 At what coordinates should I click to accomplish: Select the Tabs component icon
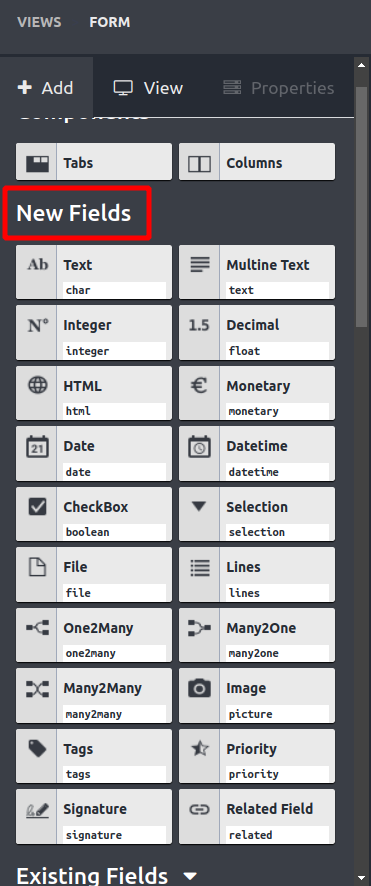point(37,163)
